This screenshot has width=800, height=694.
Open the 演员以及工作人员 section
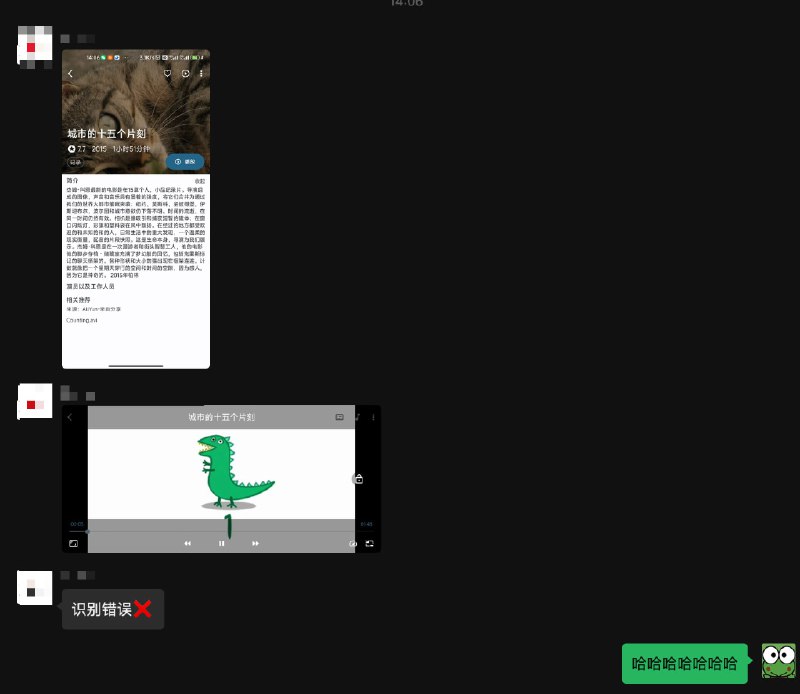pos(90,286)
